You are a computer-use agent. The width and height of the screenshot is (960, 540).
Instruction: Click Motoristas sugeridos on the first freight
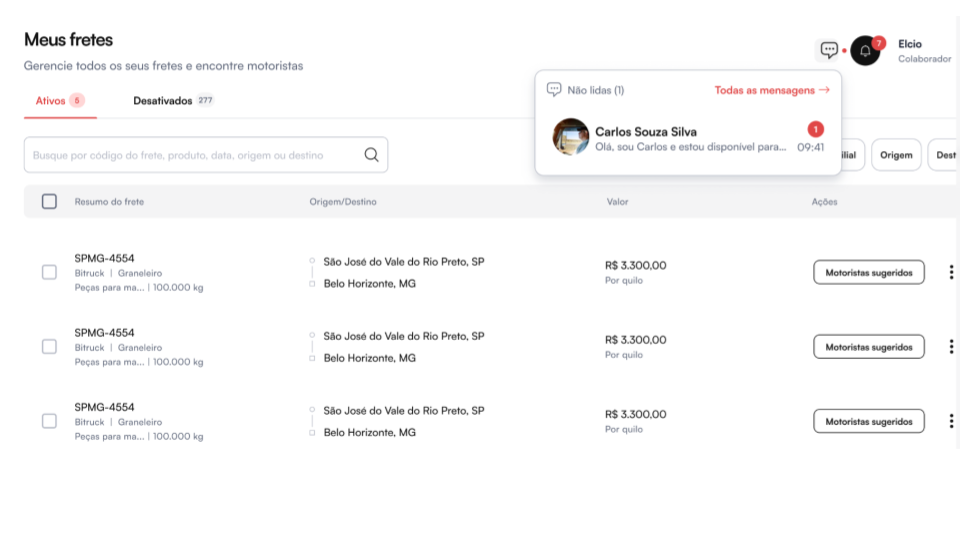pos(868,272)
